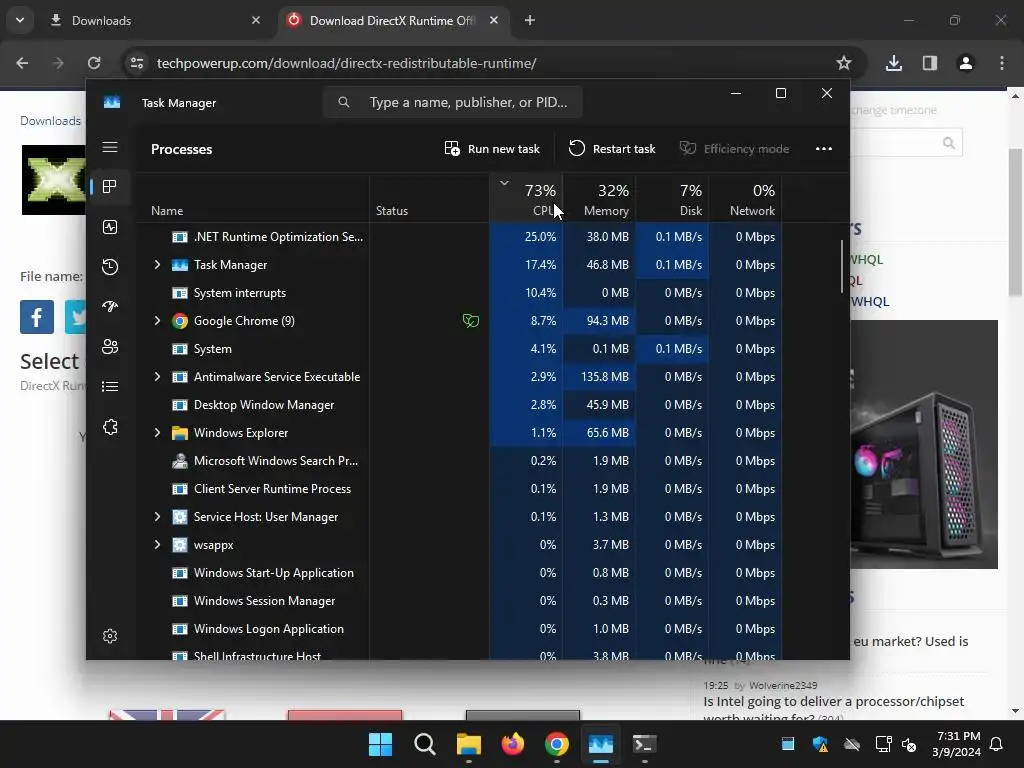Open the taskbar clock showing 7:31 PM
1024x768 pixels.
click(957, 744)
